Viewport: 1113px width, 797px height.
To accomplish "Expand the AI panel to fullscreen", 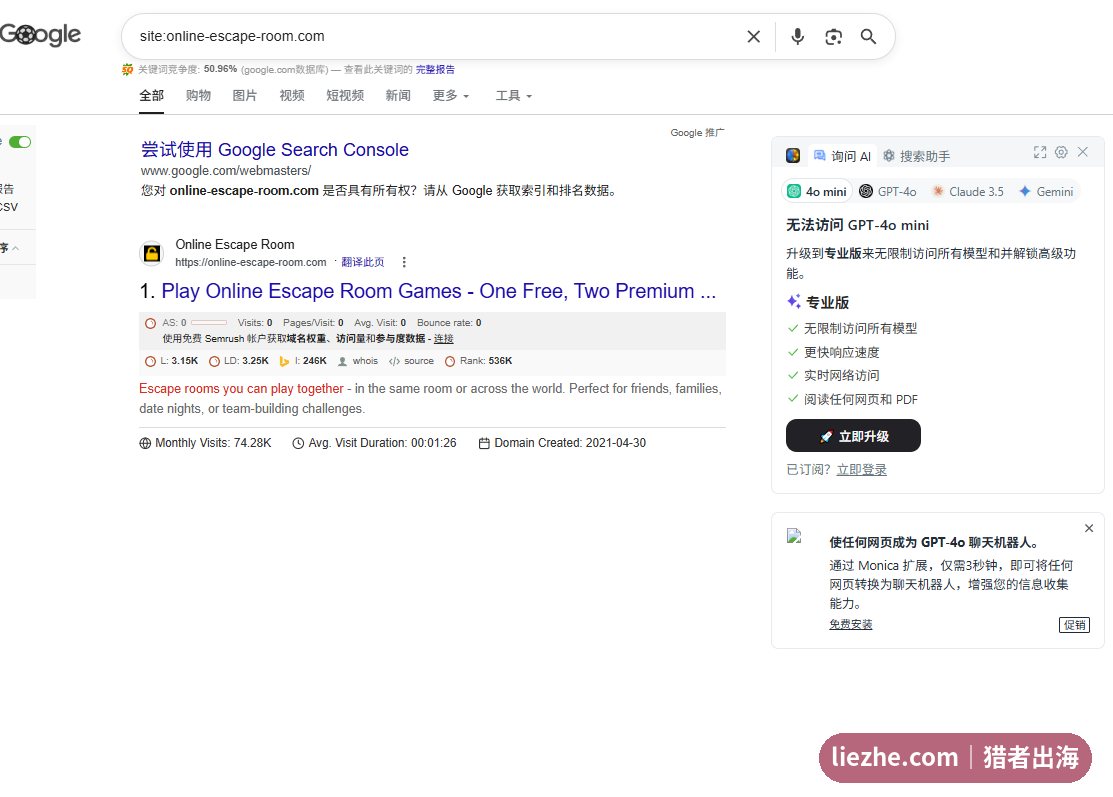I will point(1040,152).
